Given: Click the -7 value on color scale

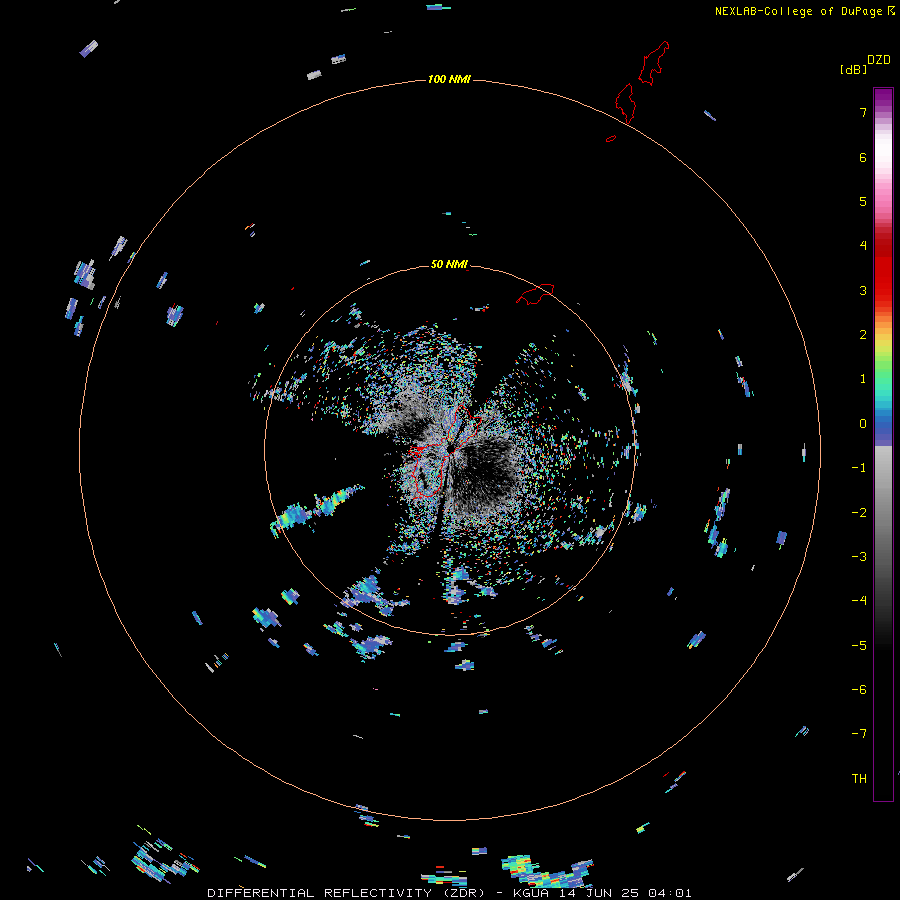Looking at the screenshot, I should [x=859, y=734].
